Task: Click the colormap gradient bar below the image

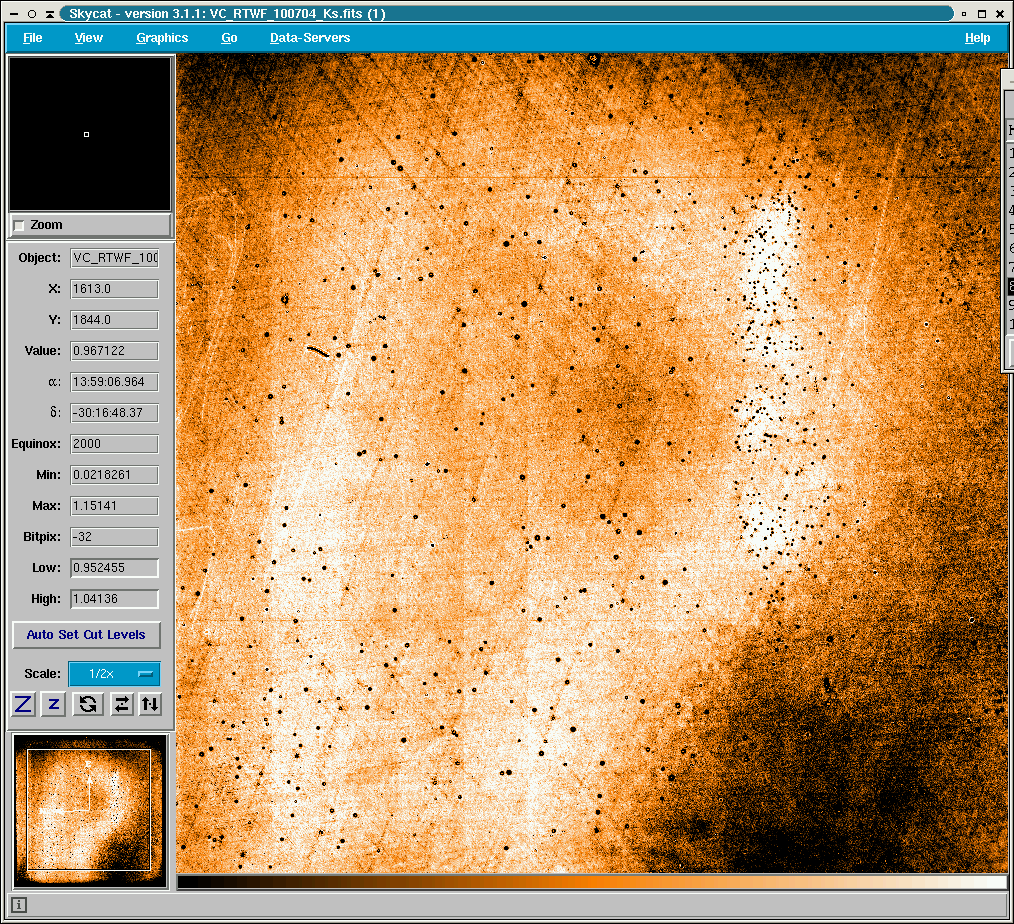Action: coord(591,882)
